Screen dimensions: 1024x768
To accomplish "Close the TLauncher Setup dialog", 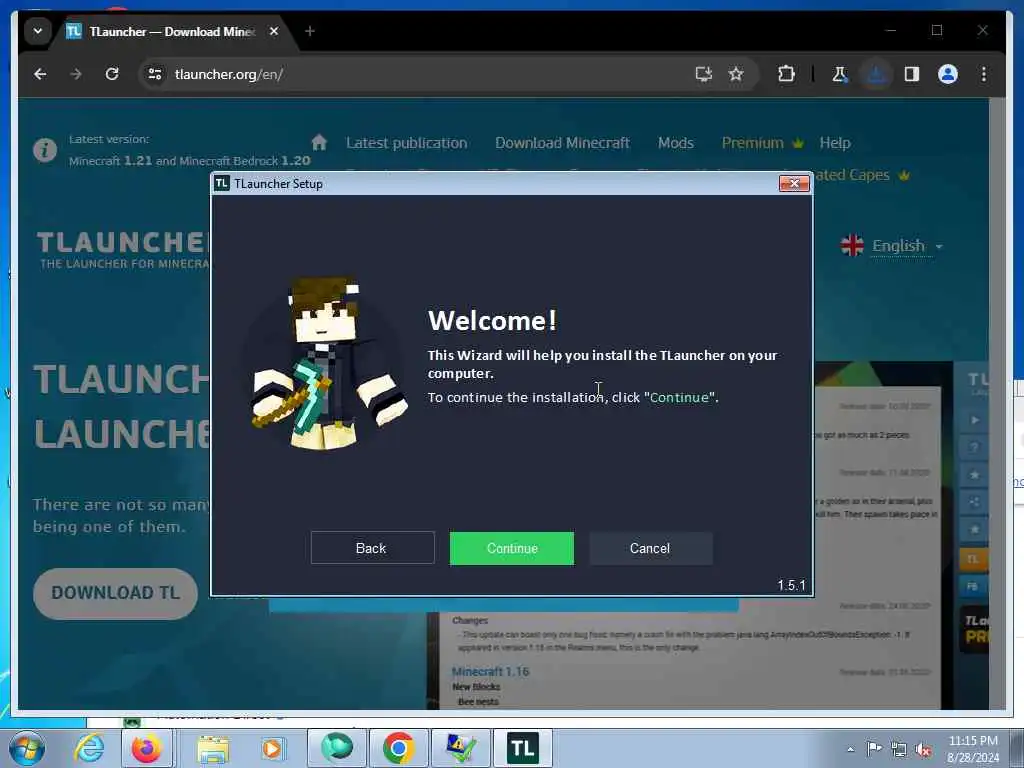I will point(794,184).
